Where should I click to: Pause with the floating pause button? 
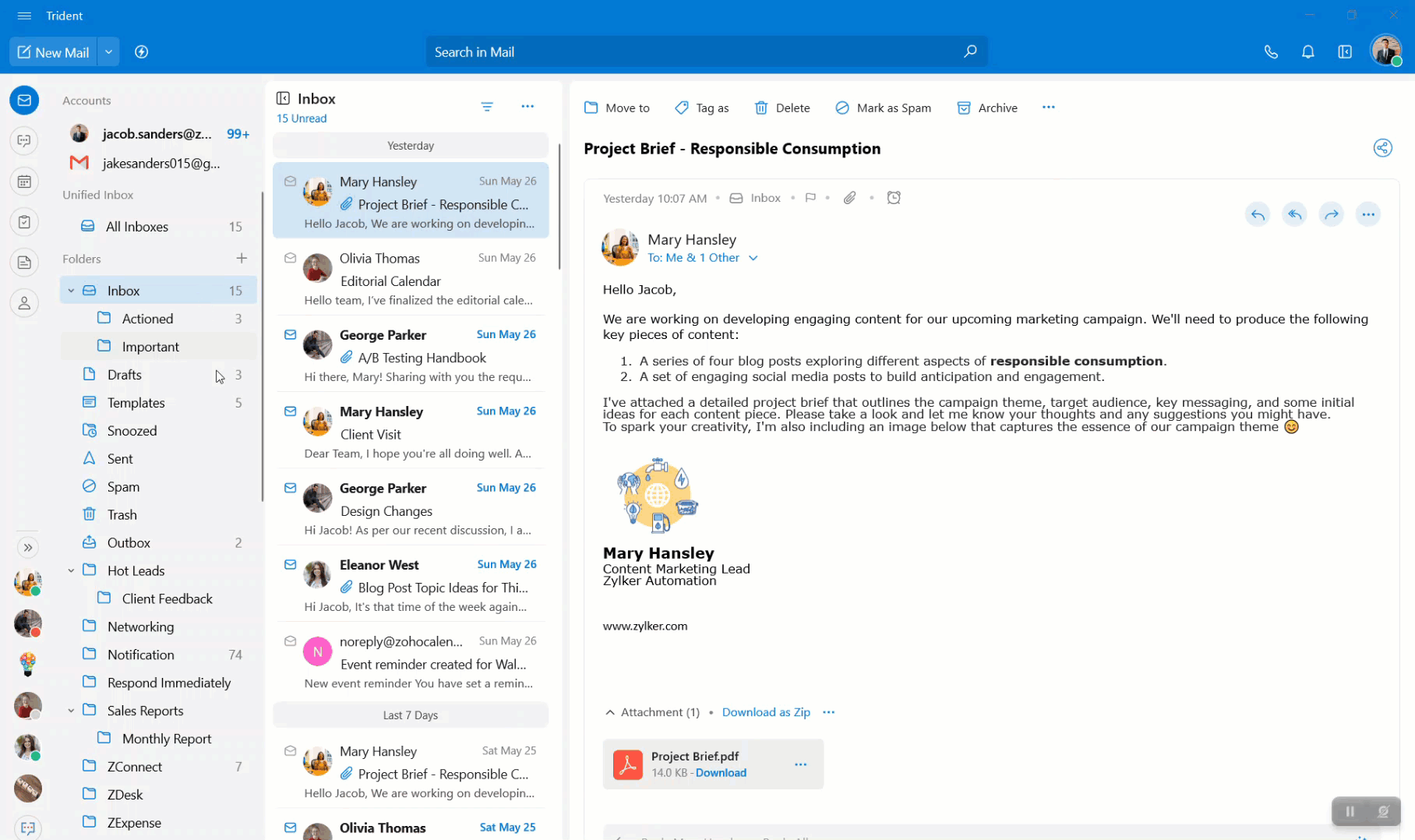point(1350,811)
